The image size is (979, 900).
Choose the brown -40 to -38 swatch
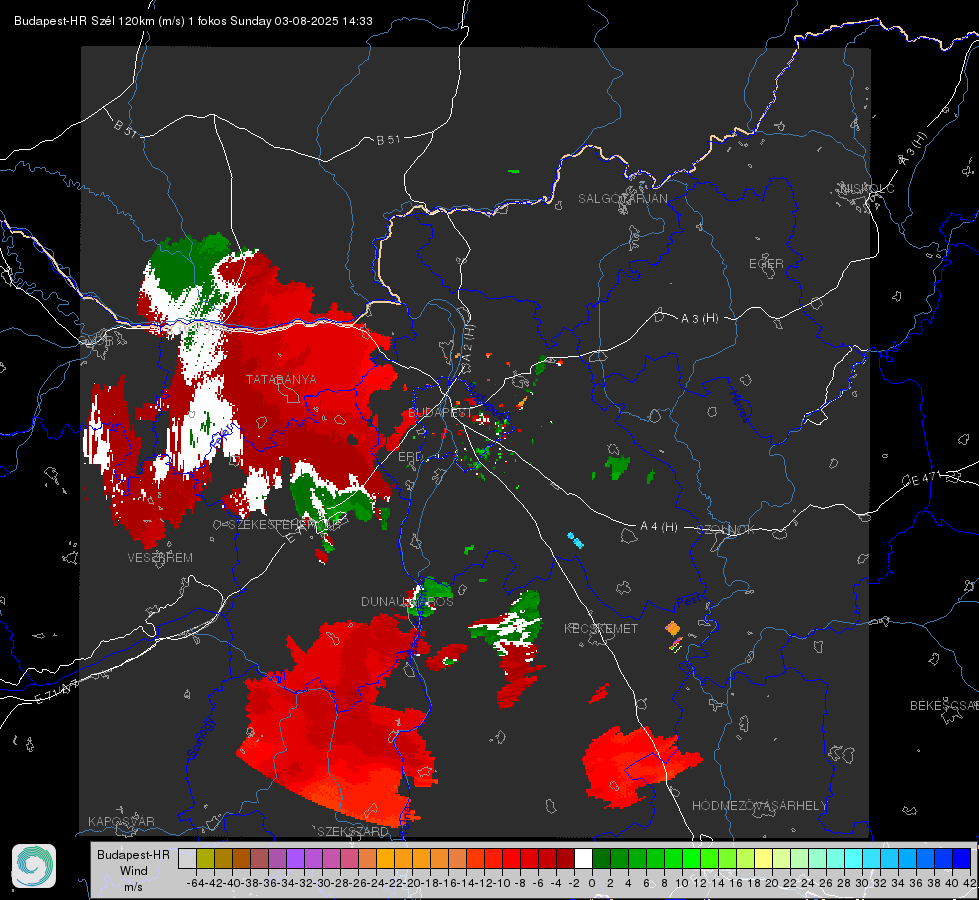(x=241, y=858)
